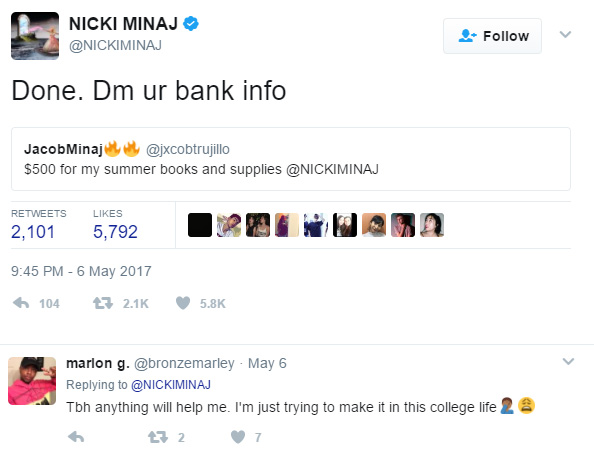
Task: Like marlon g.'s reply with heart icon
Action: coord(238,437)
